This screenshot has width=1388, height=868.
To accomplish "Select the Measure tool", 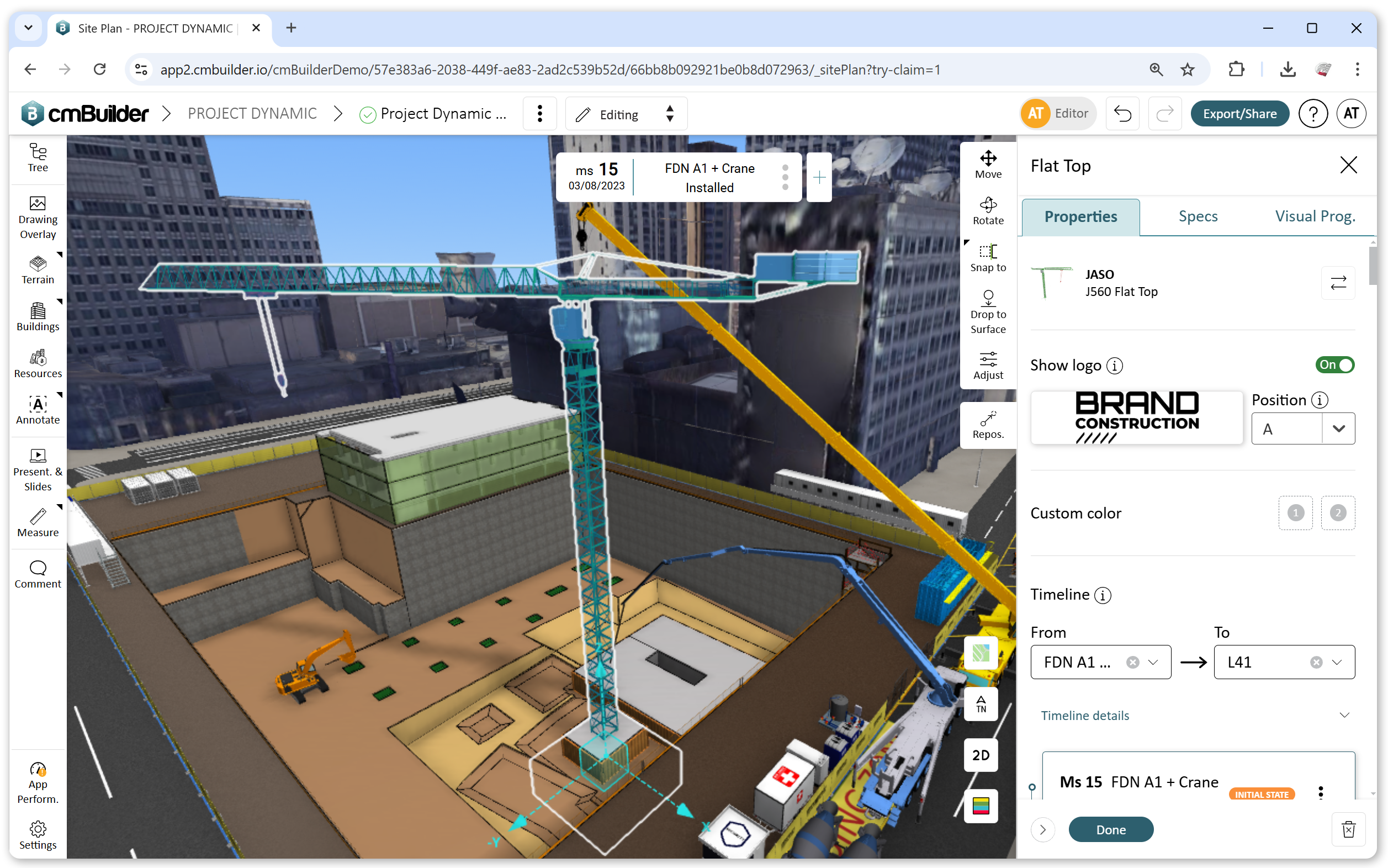I will [38, 522].
